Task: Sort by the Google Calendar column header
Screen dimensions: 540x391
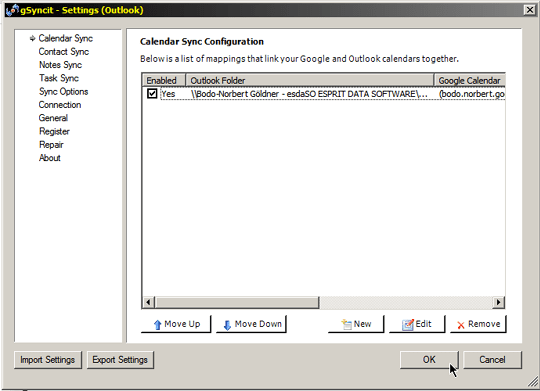Action: click(x=470, y=80)
